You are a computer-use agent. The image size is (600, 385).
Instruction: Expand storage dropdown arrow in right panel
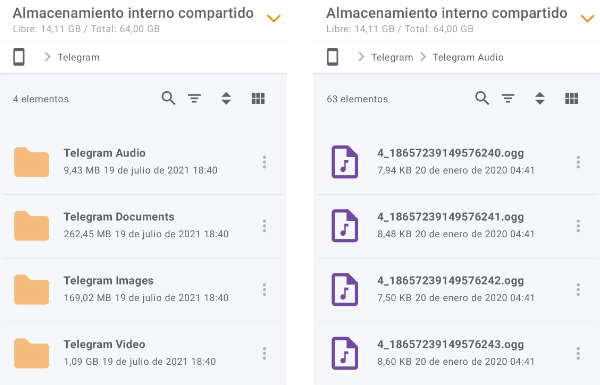tap(587, 18)
